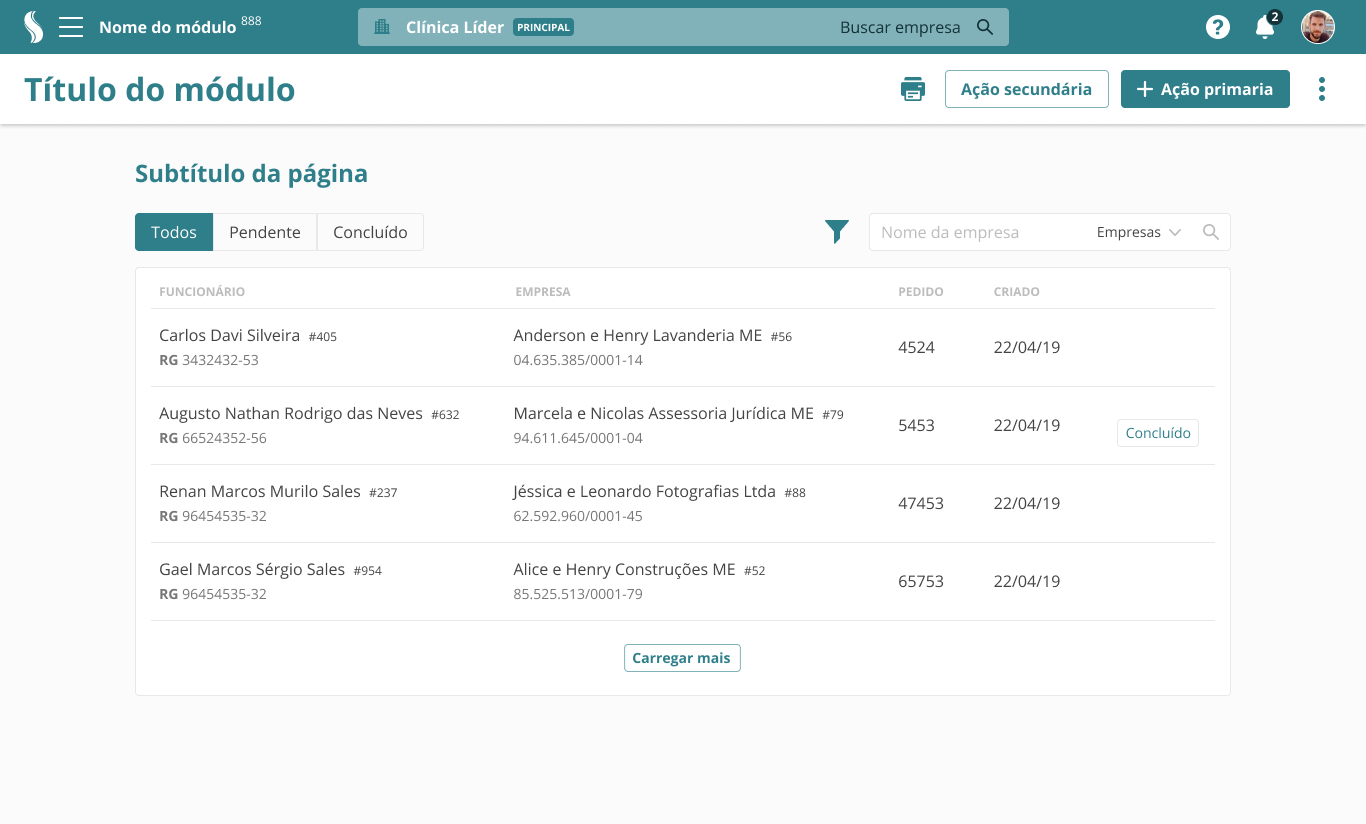This screenshot has width=1366, height=824.
Task: Click CNPJ 62.592.960/0001-45
Action: (578, 516)
